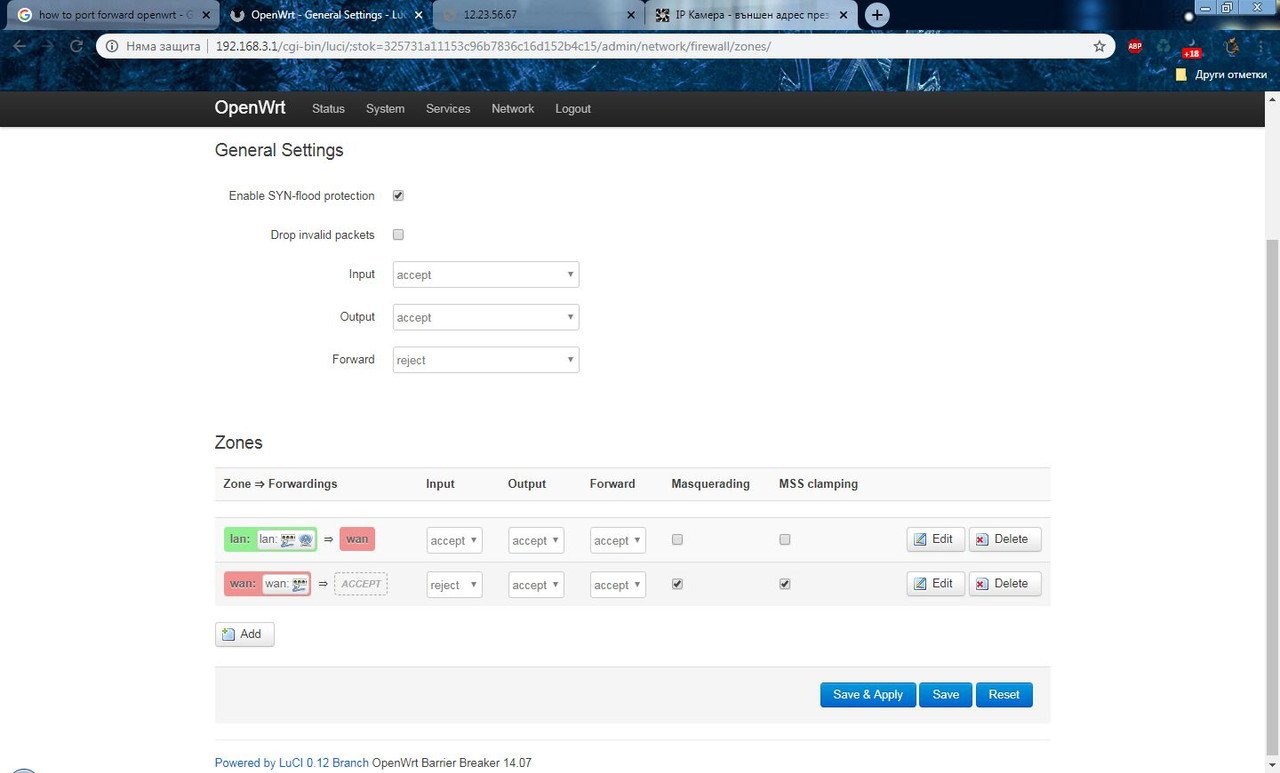
Task: Delete the lan zone
Action: click(x=1005, y=539)
